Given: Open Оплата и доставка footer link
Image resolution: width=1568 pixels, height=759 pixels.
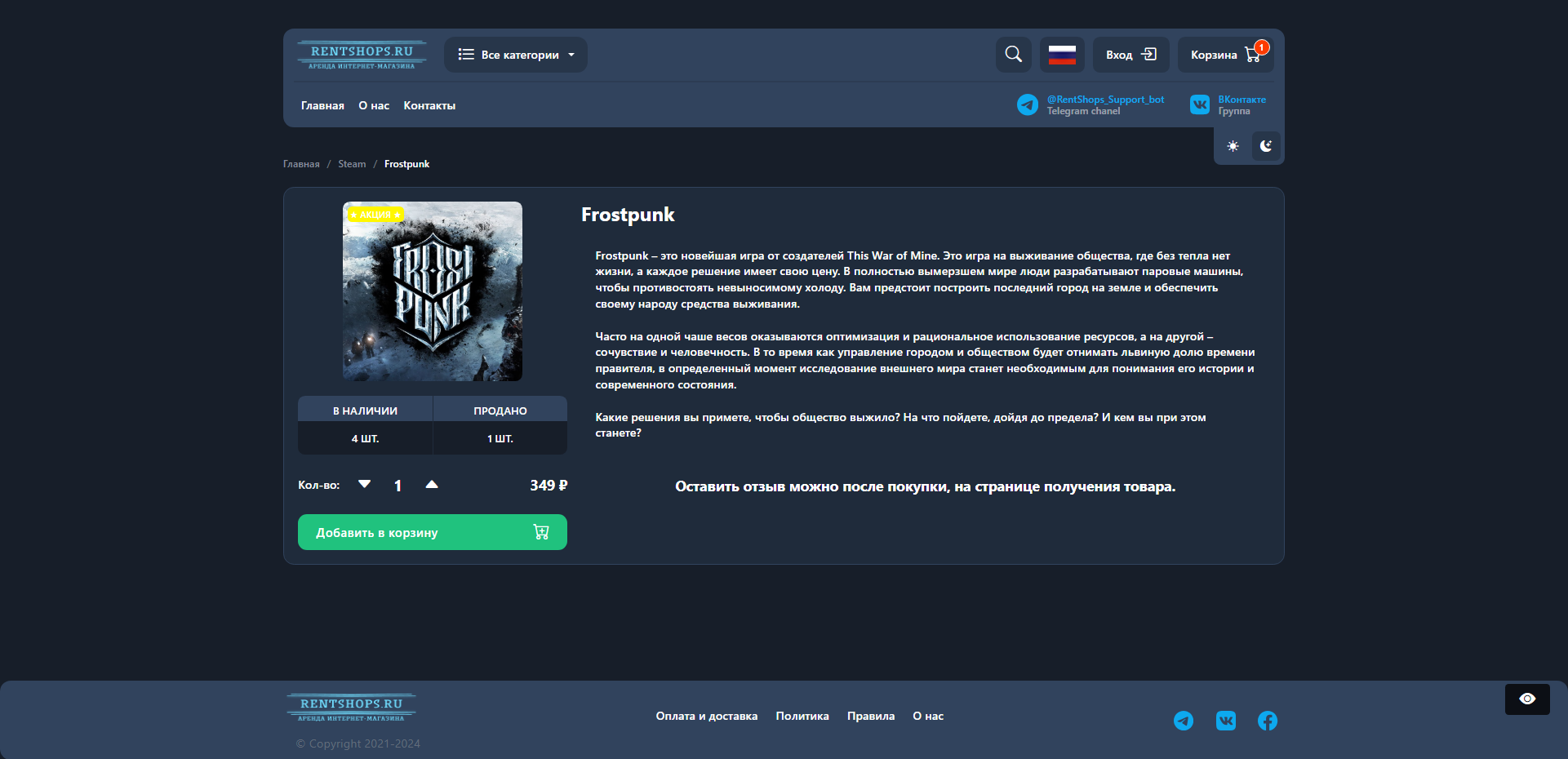Looking at the screenshot, I should click(x=707, y=716).
